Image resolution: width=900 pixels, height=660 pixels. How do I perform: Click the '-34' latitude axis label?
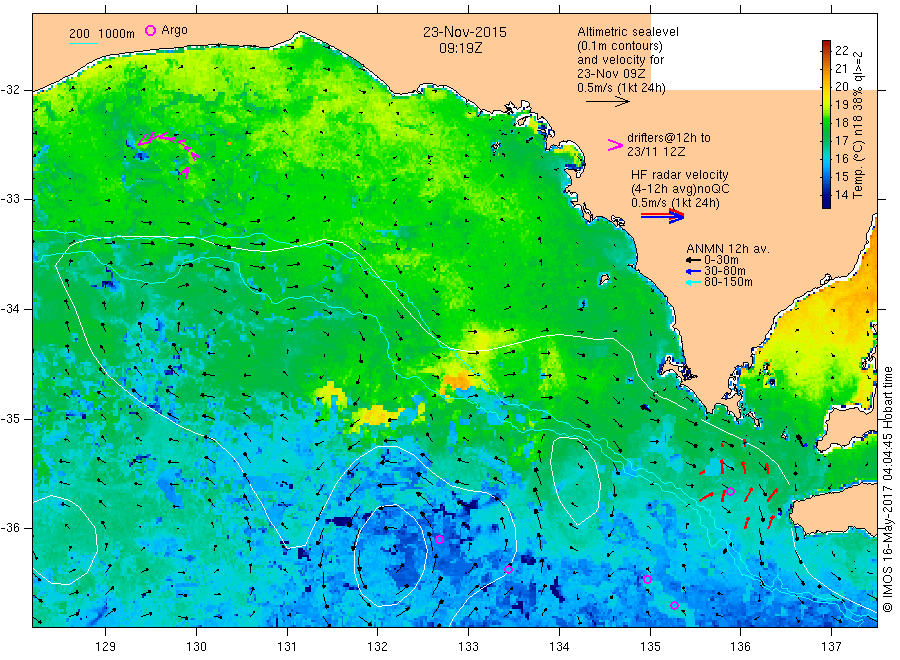10,309
